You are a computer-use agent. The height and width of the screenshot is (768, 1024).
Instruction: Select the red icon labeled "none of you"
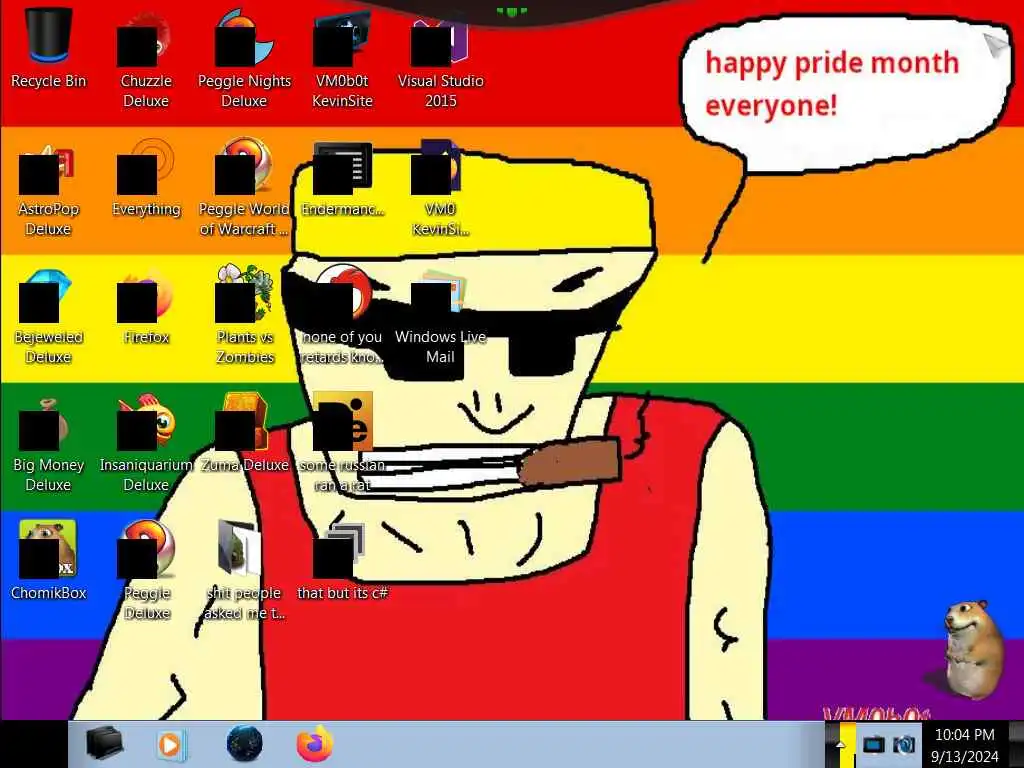(342, 315)
